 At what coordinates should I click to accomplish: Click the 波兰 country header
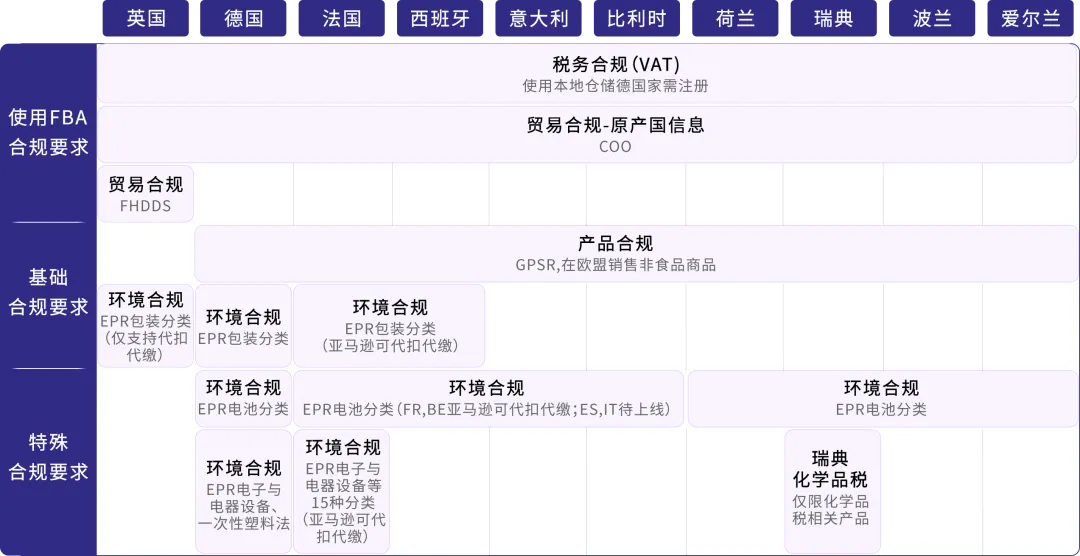click(932, 18)
